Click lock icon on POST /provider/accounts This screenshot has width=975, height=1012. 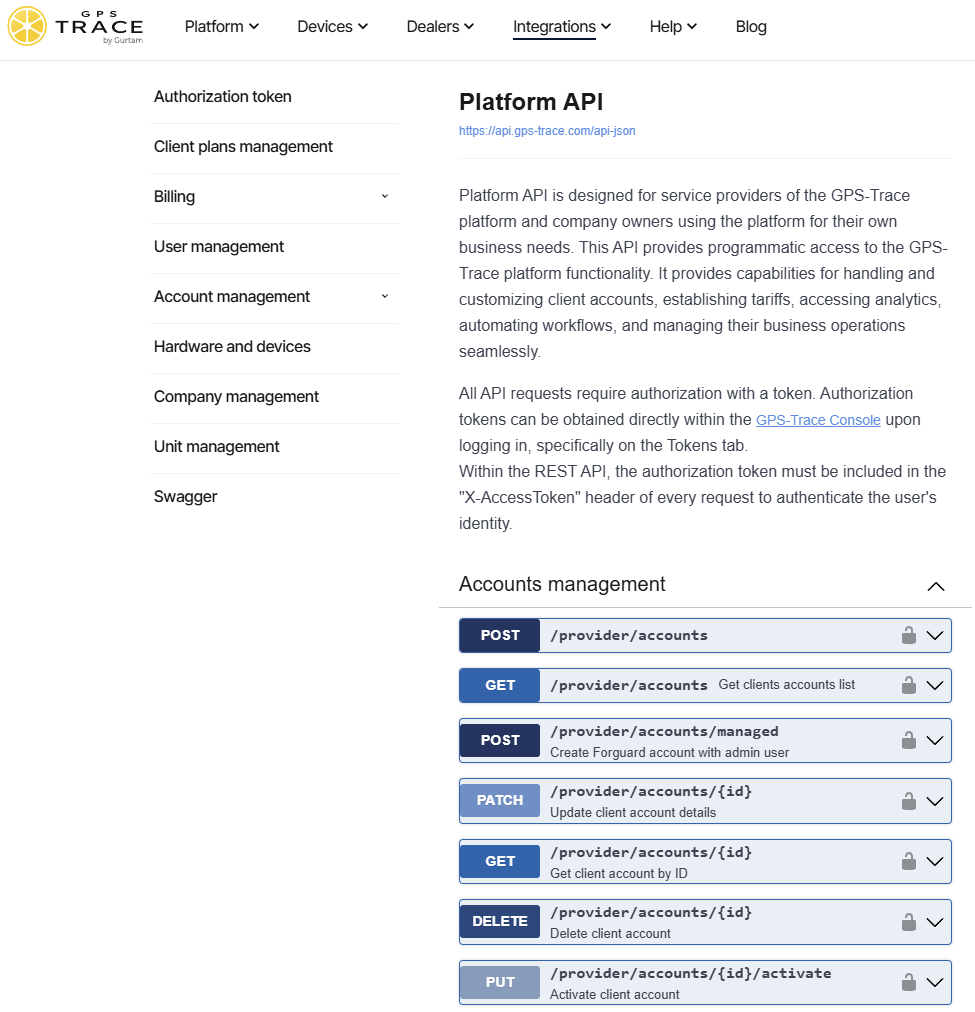[x=909, y=636]
